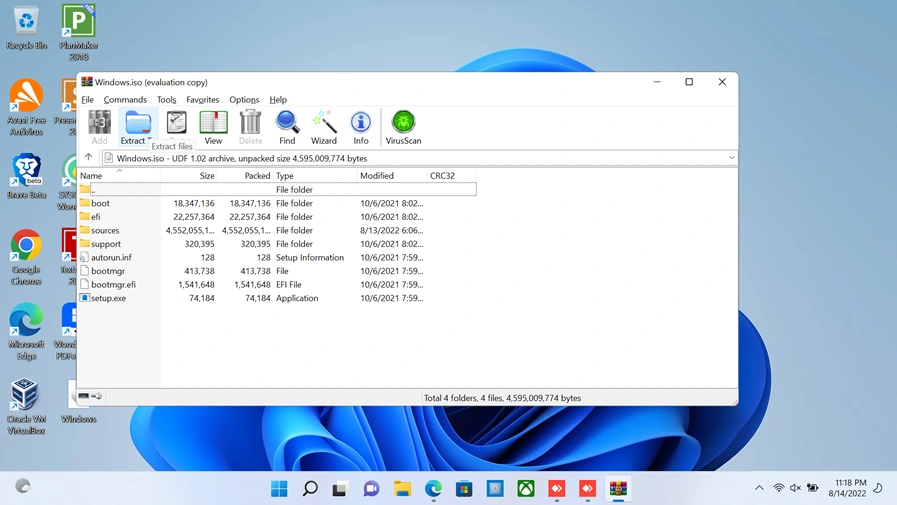Click the muted volume tray icon
This screenshot has height=505, width=897.
[795, 488]
